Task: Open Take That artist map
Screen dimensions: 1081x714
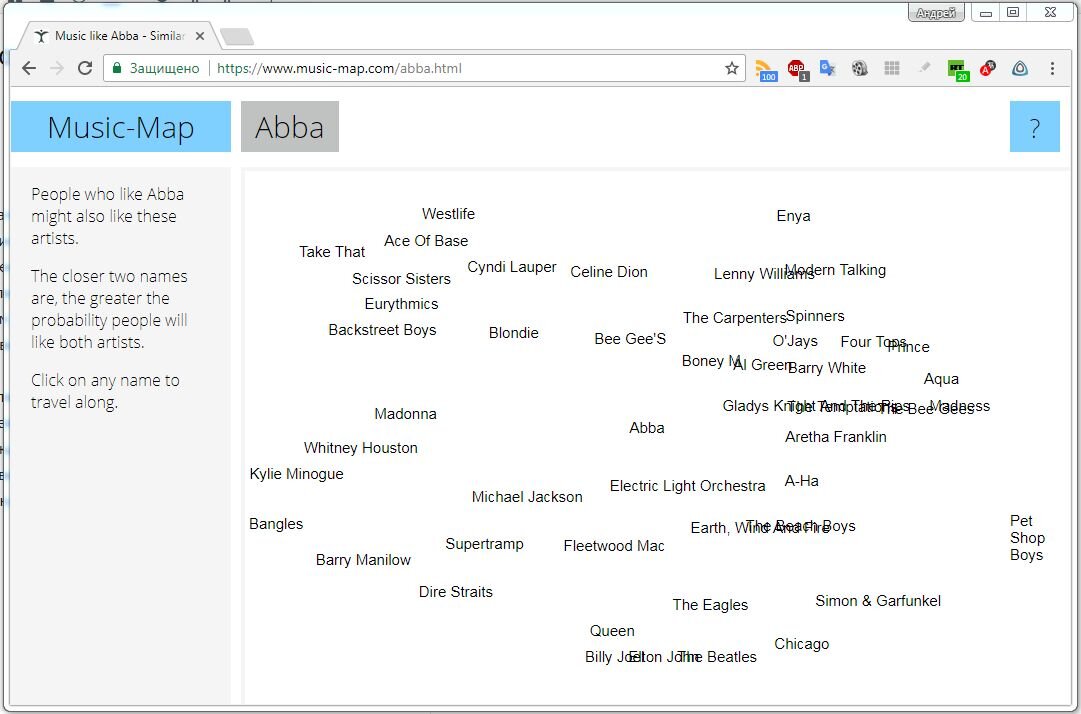Action: pyautogui.click(x=332, y=252)
